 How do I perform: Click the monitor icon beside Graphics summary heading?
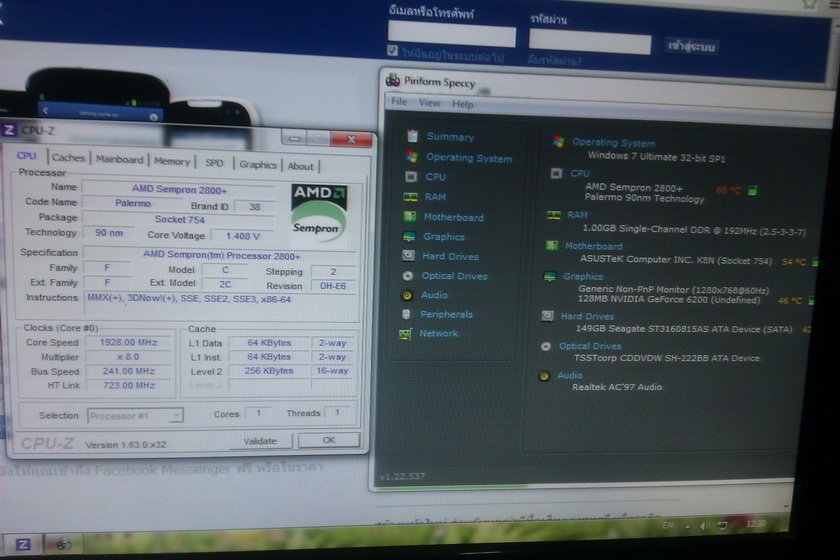coord(550,276)
